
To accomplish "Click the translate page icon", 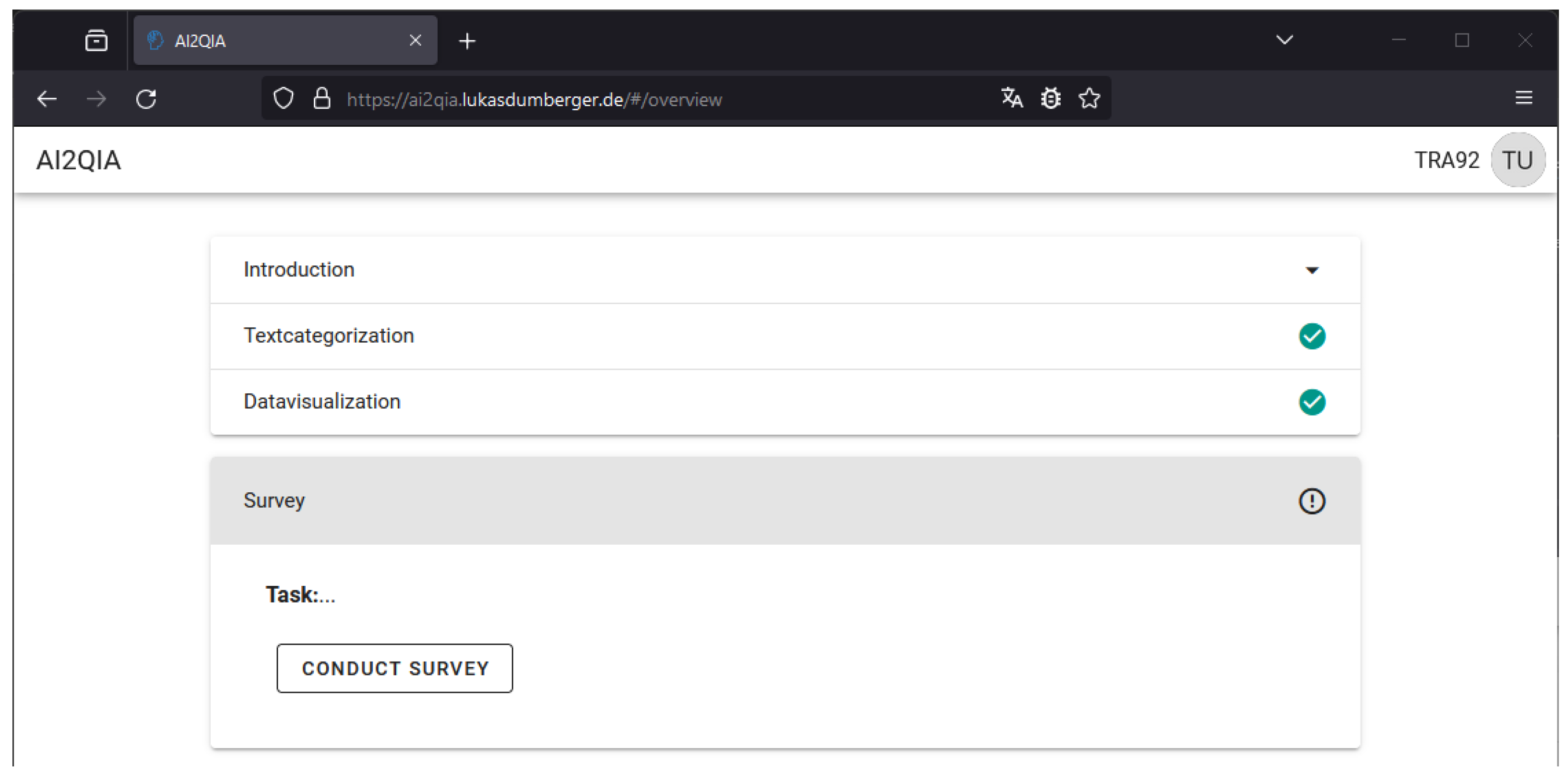I will 1011,98.
